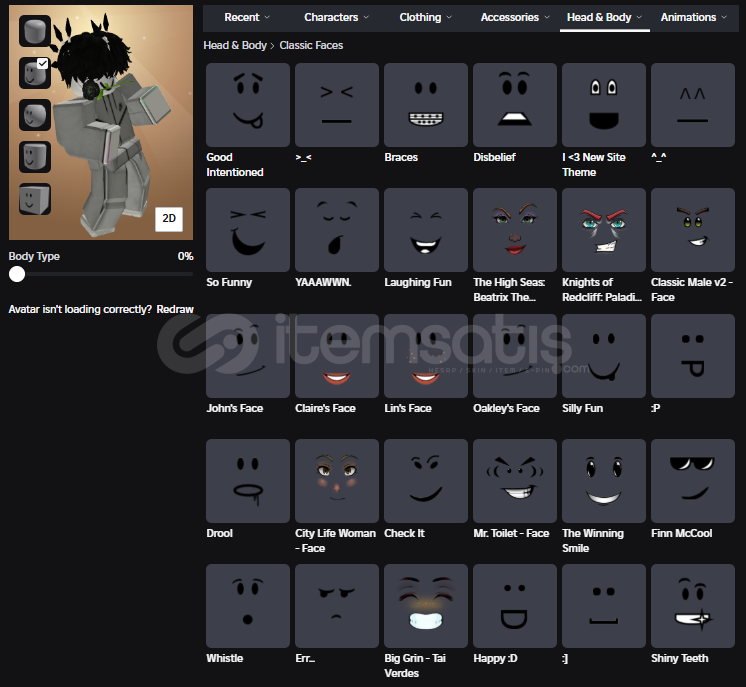The height and width of the screenshot is (687, 746).
Task: Toggle the checked head shape thumbnail
Action: 35,73
